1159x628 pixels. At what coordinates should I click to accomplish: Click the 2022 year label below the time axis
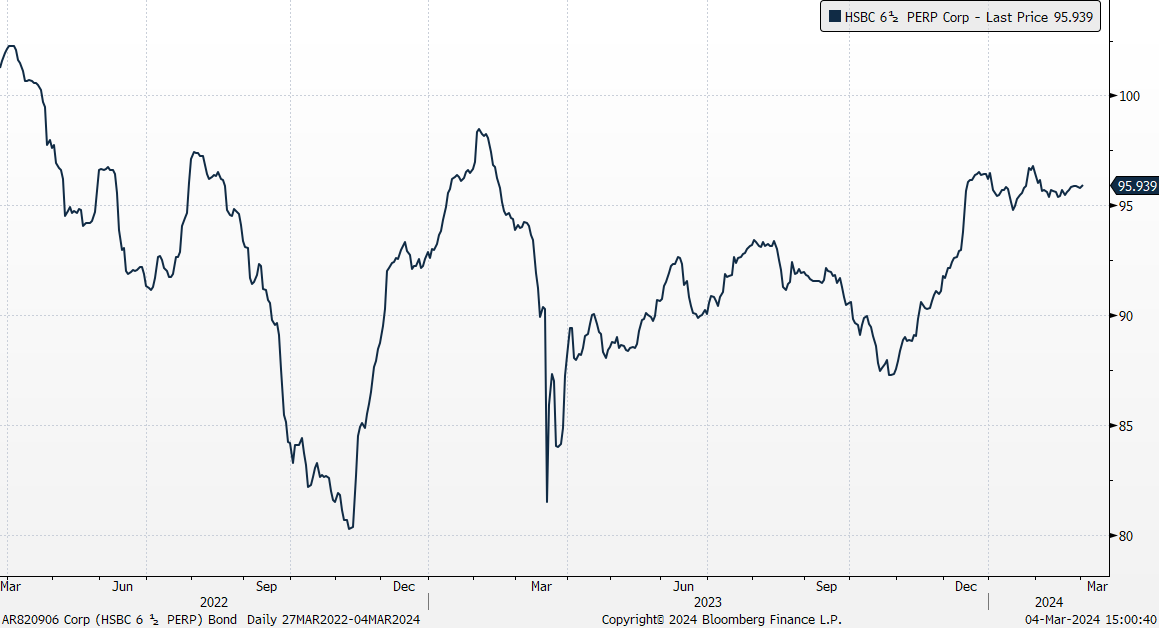tap(214, 603)
